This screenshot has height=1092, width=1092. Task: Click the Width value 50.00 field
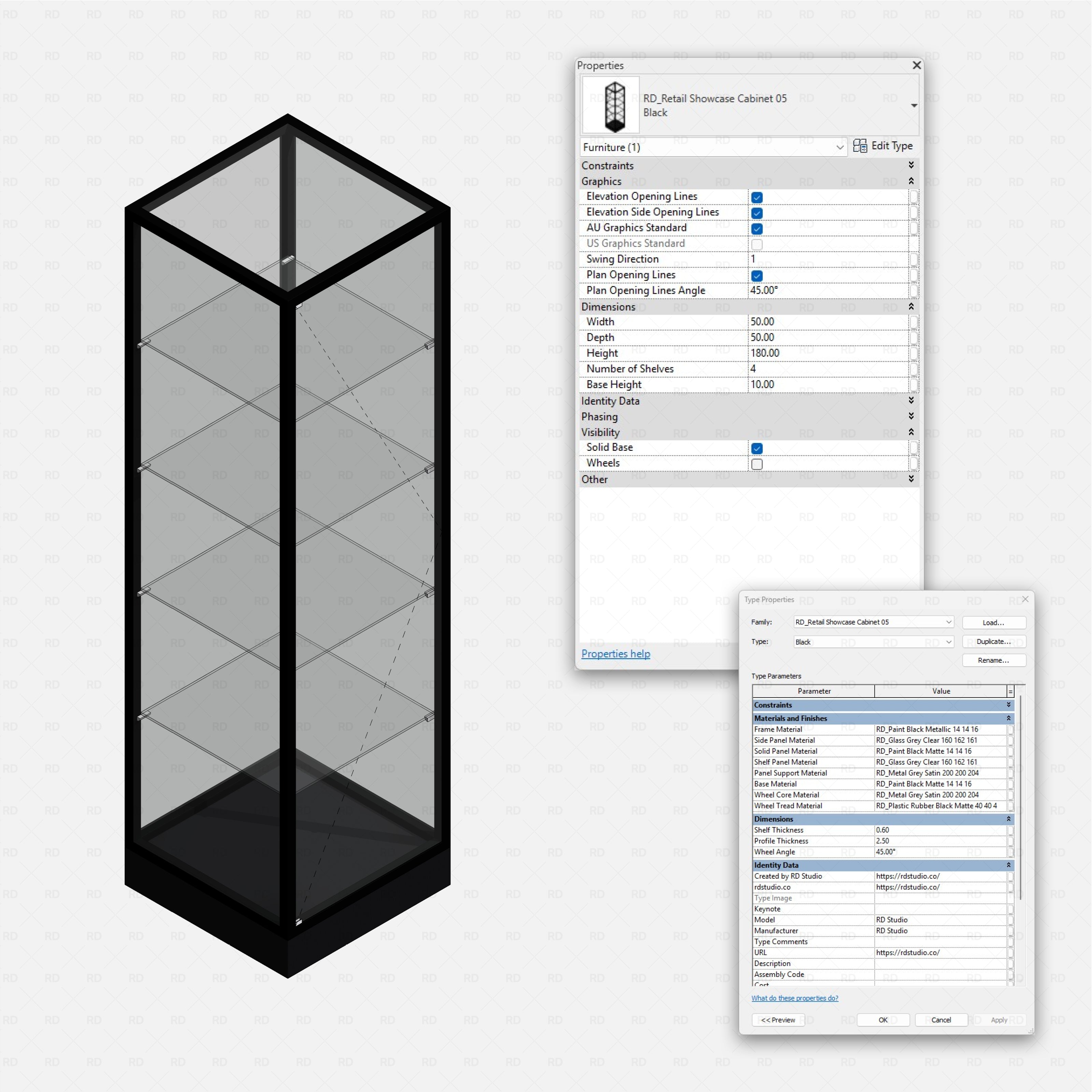pos(828,321)
